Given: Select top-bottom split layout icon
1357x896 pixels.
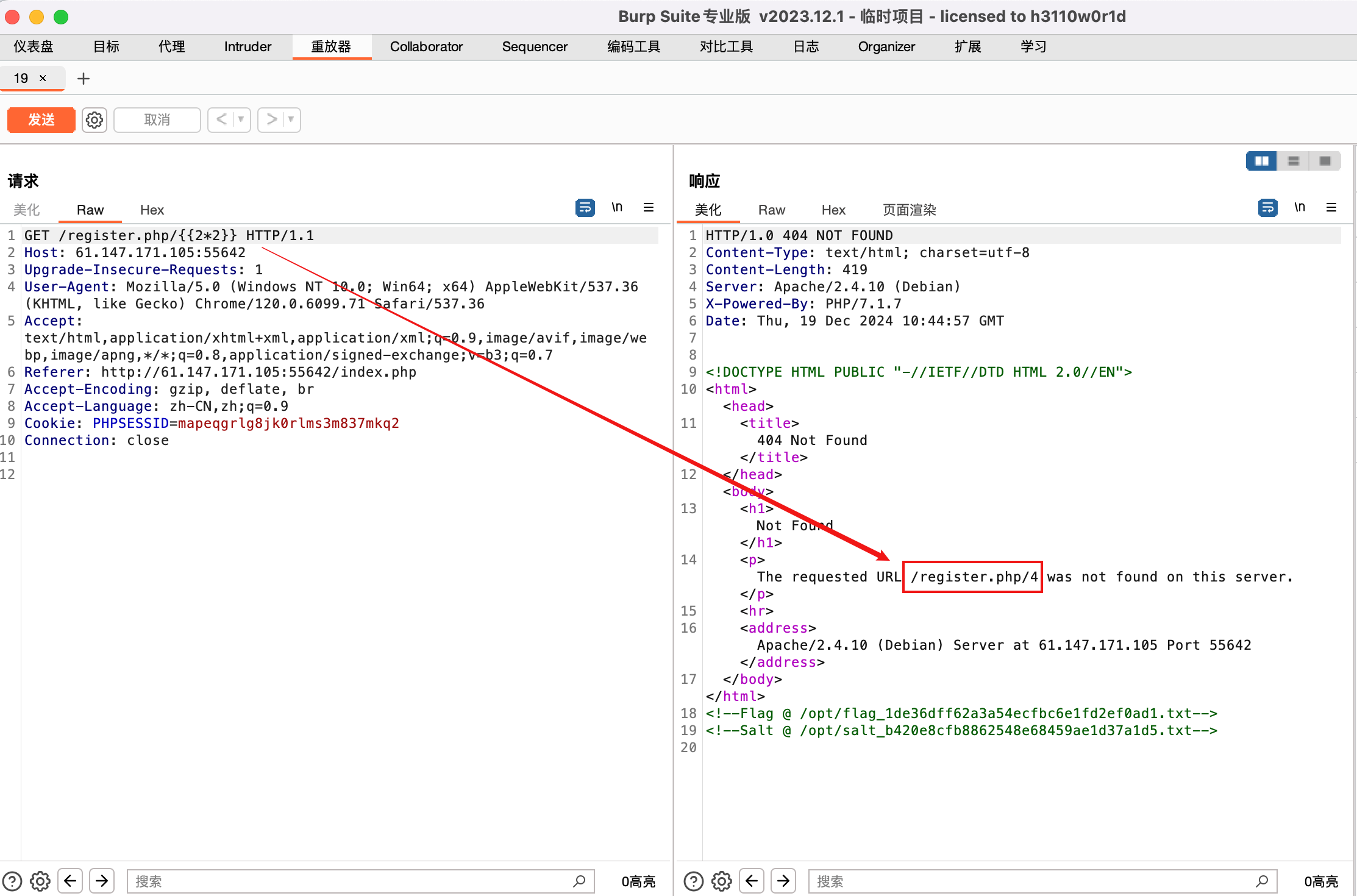Looking at the screenshot, I should click(x=1294, y=161).
